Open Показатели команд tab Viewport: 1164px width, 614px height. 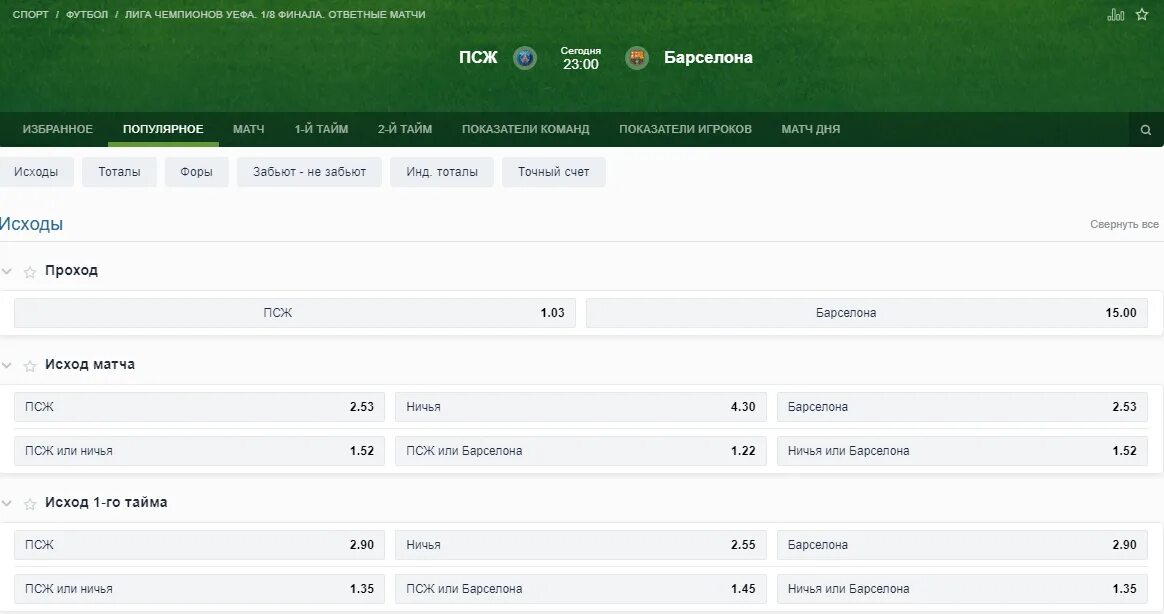526,129
